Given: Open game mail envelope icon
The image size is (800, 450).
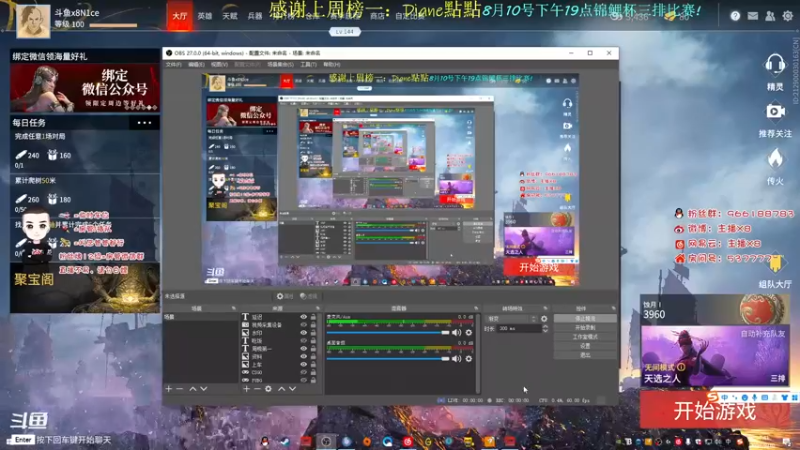Looking at the screenshot, I should pos(753,16).
